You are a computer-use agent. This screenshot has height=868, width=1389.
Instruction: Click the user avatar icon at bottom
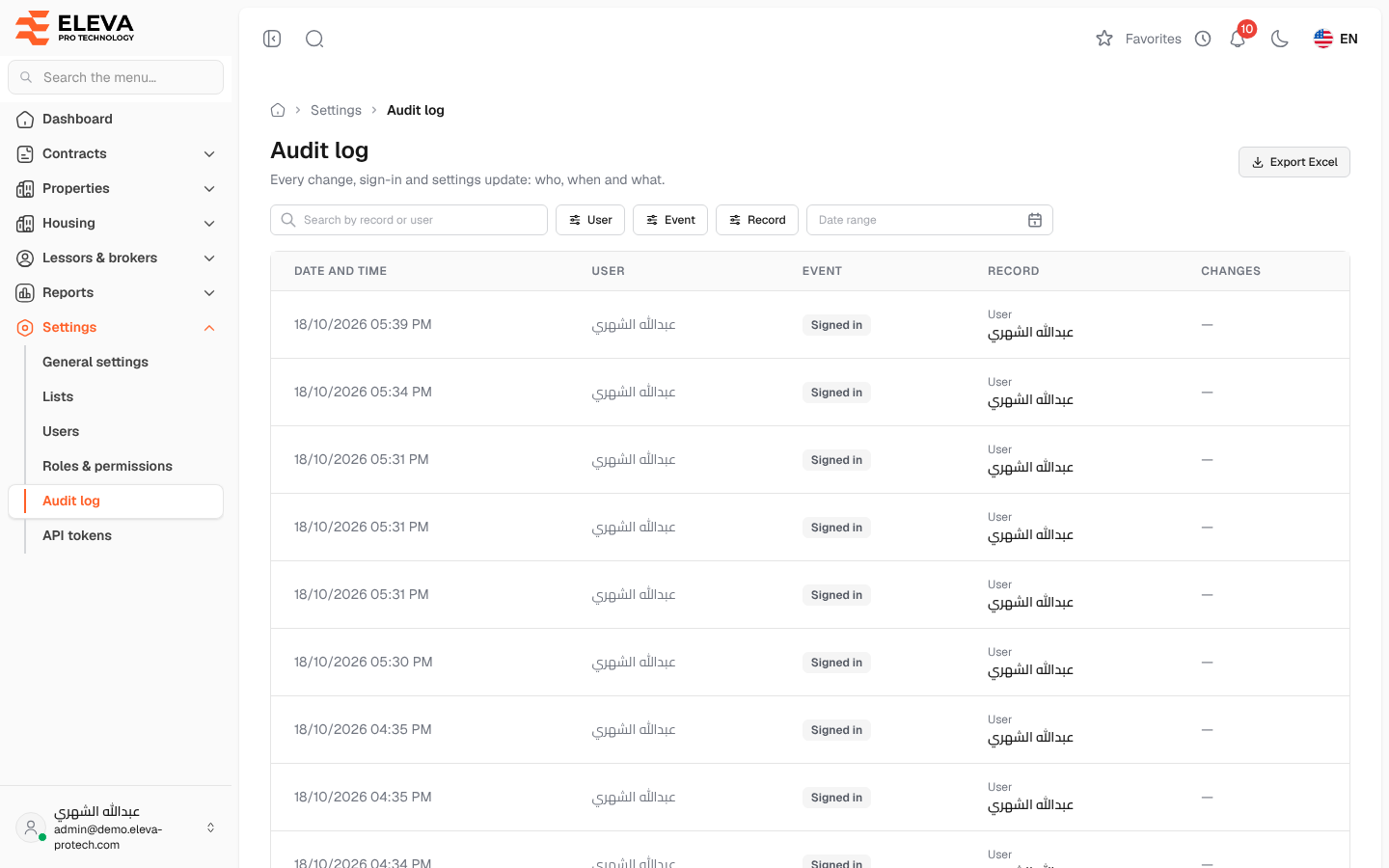point(31,827)
